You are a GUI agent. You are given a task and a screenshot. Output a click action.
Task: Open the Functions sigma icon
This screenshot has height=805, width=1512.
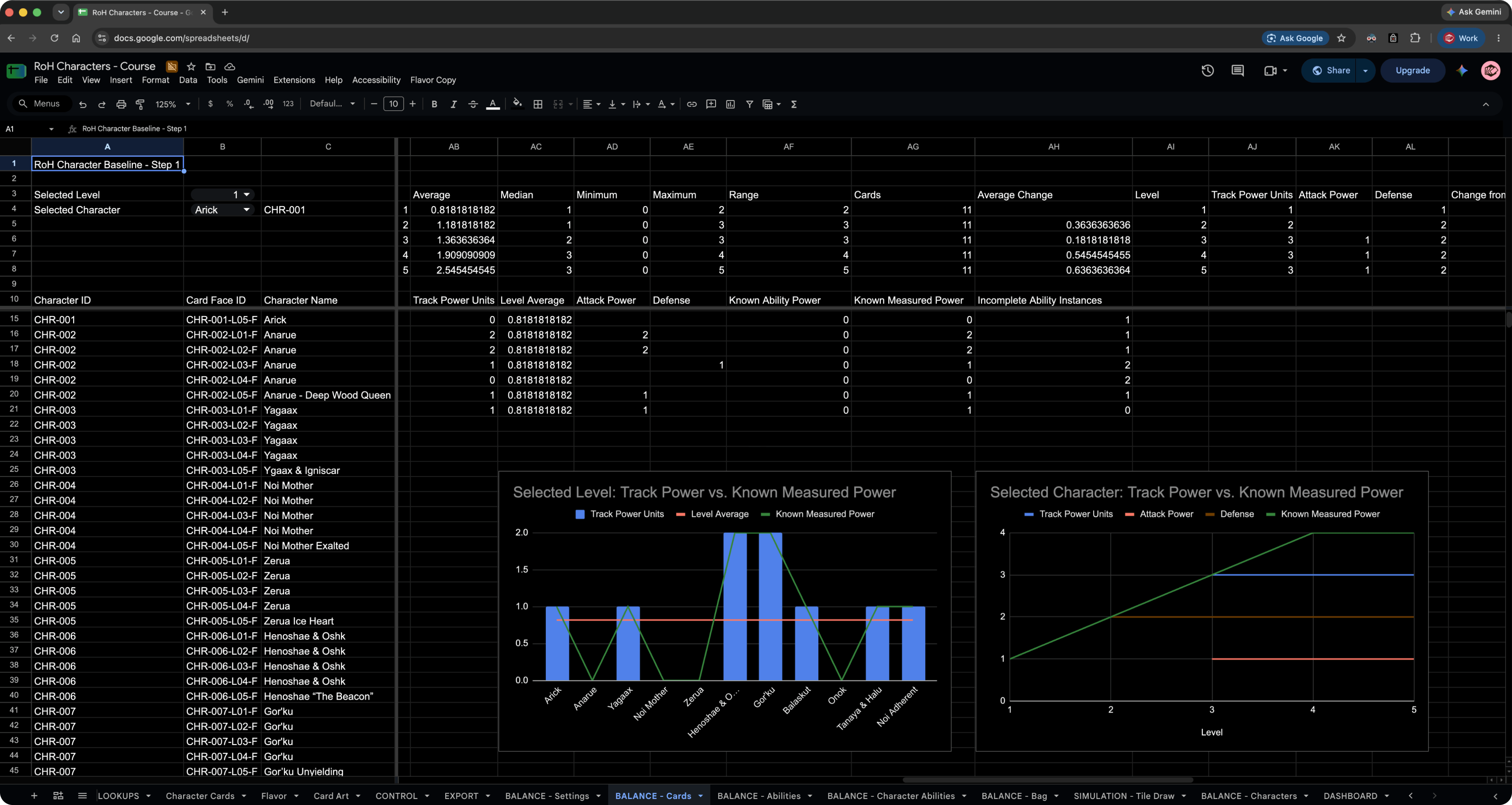pyautogui.click(x=794, y=104)
